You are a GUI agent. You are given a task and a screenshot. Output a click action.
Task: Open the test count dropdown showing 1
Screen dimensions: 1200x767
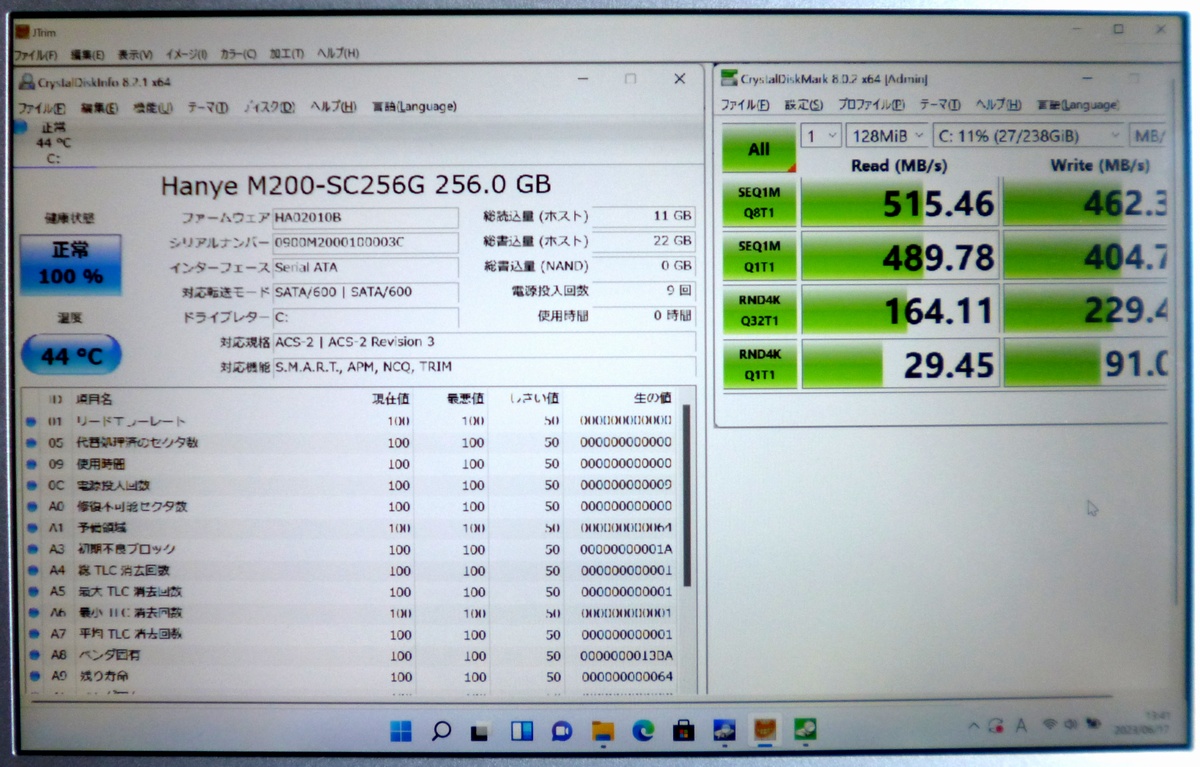coord(820,135)
